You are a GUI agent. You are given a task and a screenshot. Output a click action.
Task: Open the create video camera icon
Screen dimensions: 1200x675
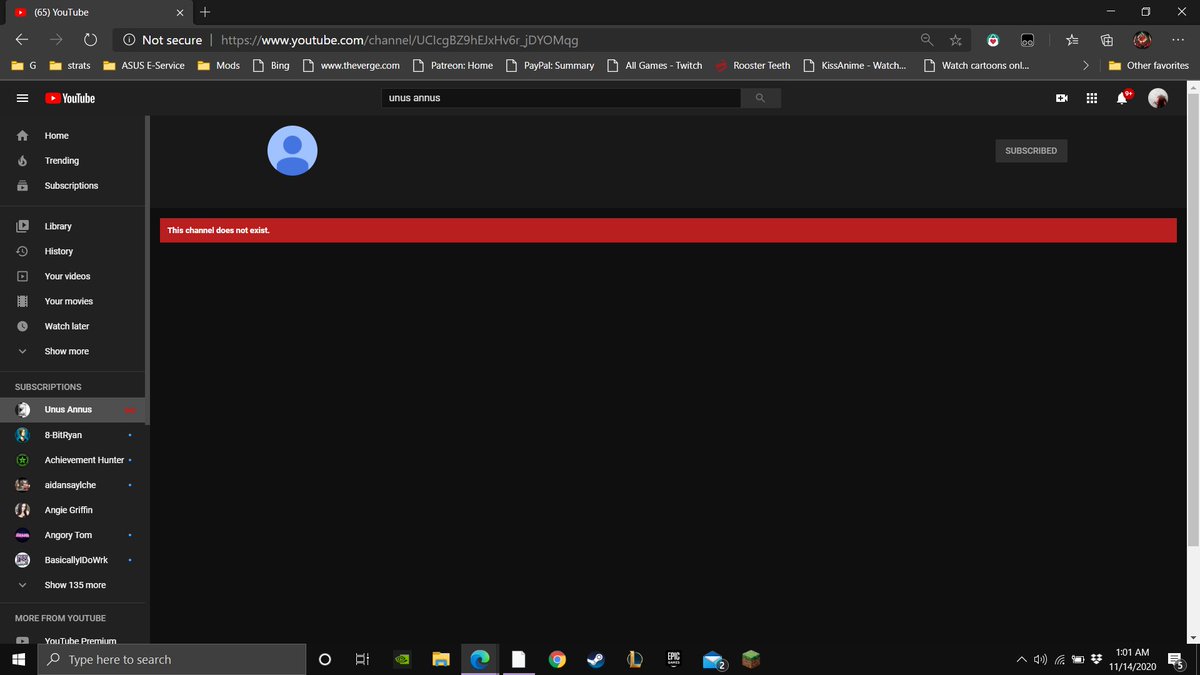[x=1061, y=98]
